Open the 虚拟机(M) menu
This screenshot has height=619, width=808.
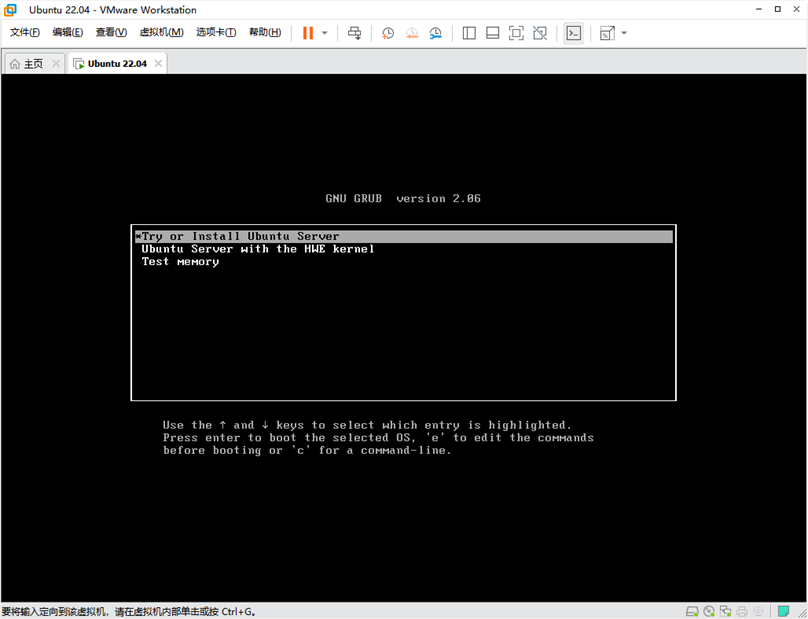click(161, 32)
